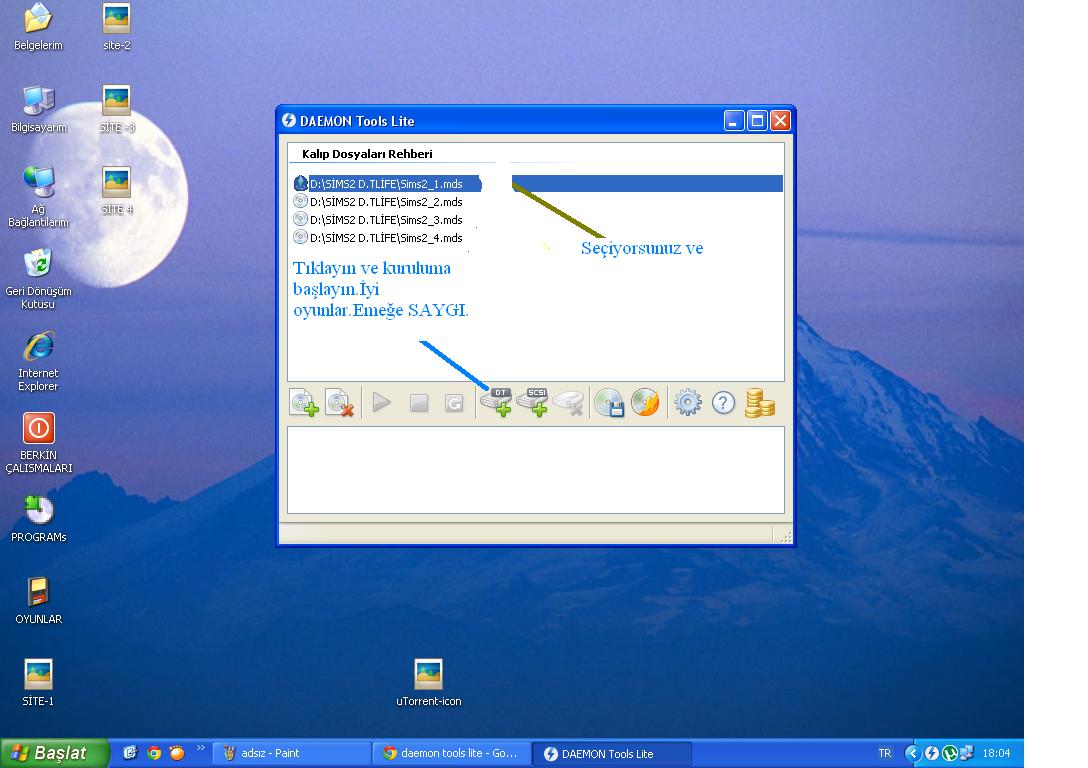Minimize the DAEMON Tools Lite window

coord(733,121)
